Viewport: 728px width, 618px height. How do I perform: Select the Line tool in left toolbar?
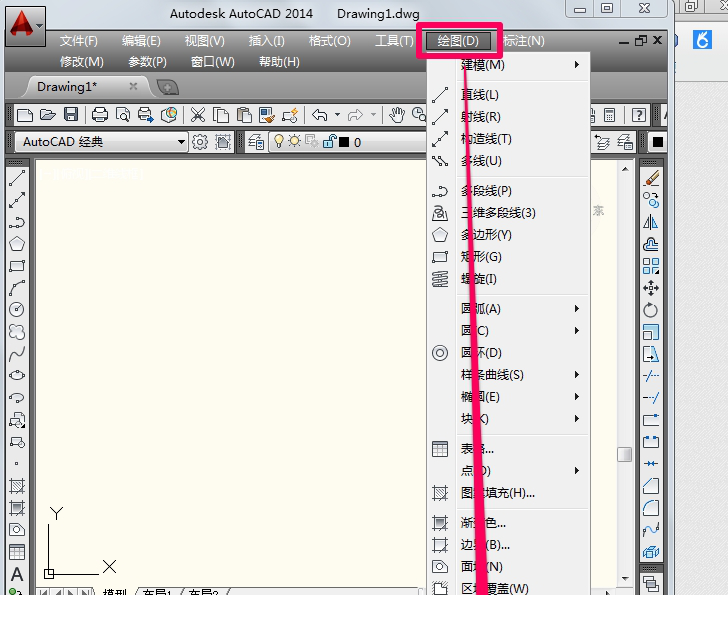coord(17,178)
